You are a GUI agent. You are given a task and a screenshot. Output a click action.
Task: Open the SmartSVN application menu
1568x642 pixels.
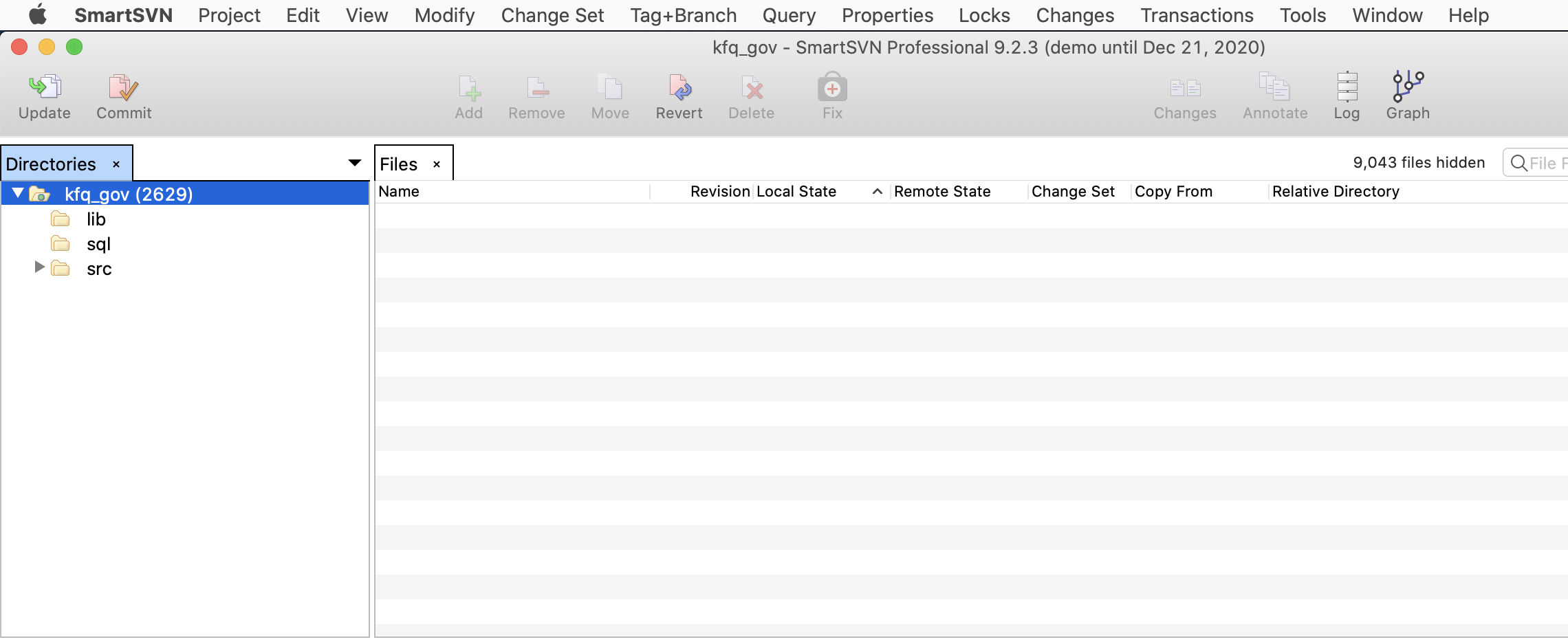click(123, 15)
